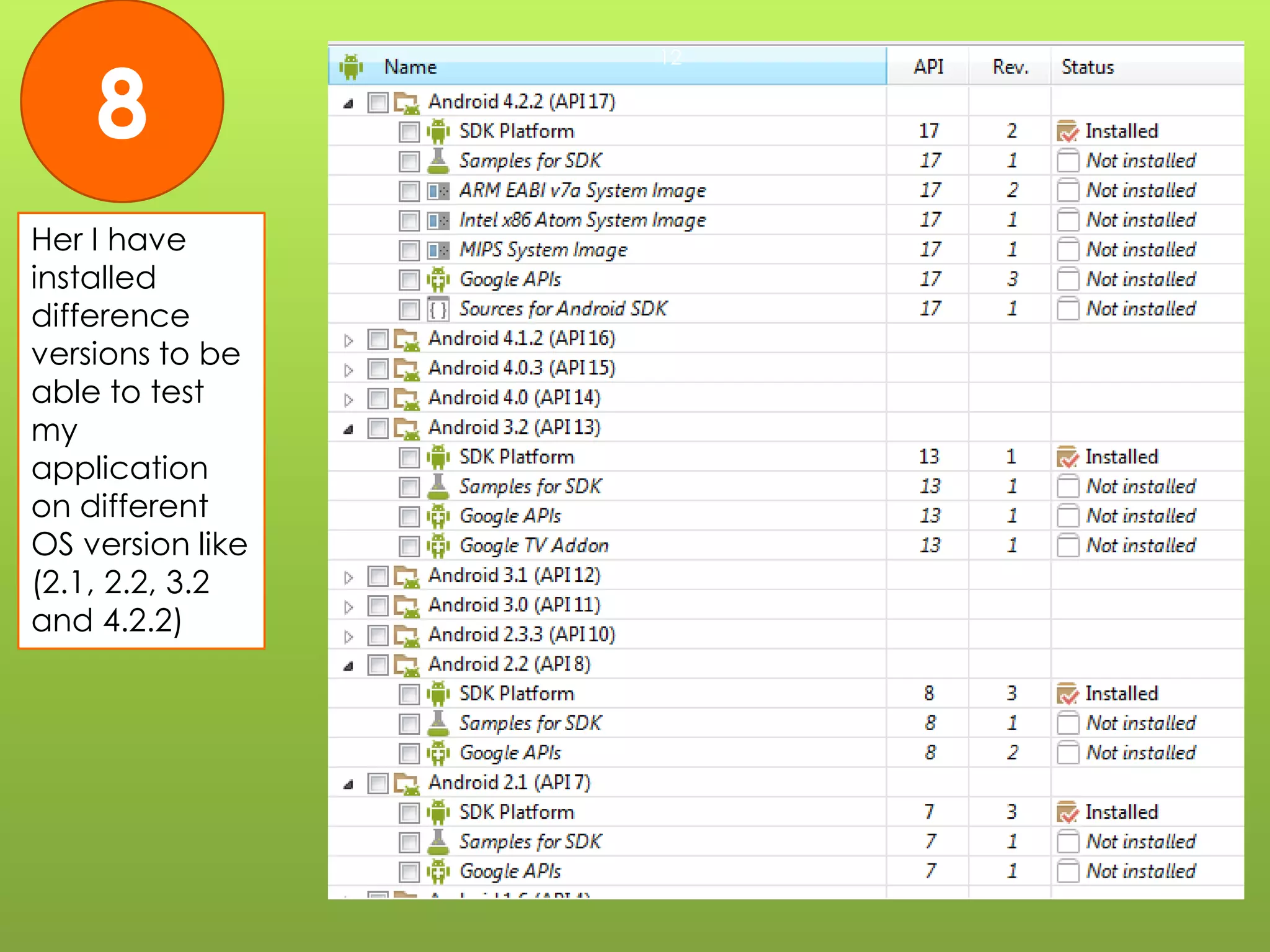Screen dimensions: 1270x952
Task: Click the folder icon beside Android 2.3.3 (API 10)
Action: click(x=407, y=635)
